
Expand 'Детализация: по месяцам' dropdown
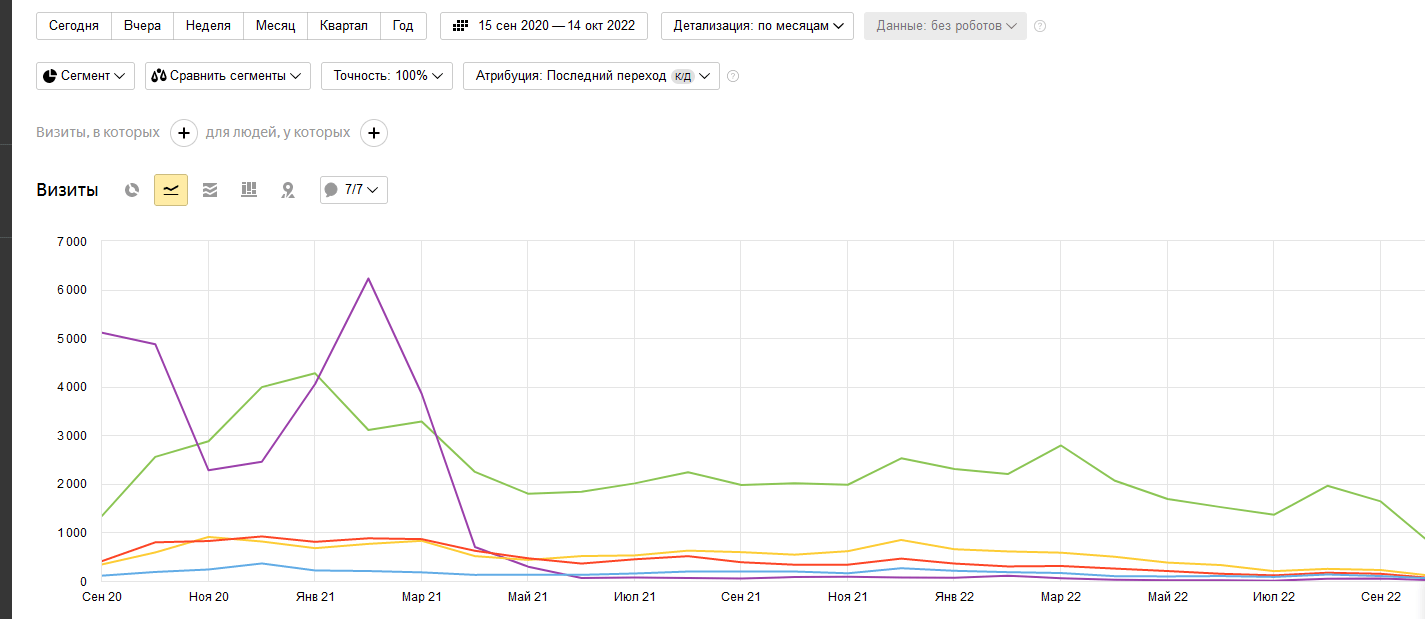757,26
